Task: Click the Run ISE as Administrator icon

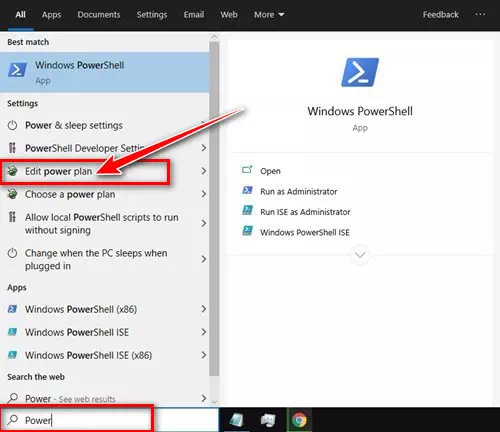Action: (247, 210)
